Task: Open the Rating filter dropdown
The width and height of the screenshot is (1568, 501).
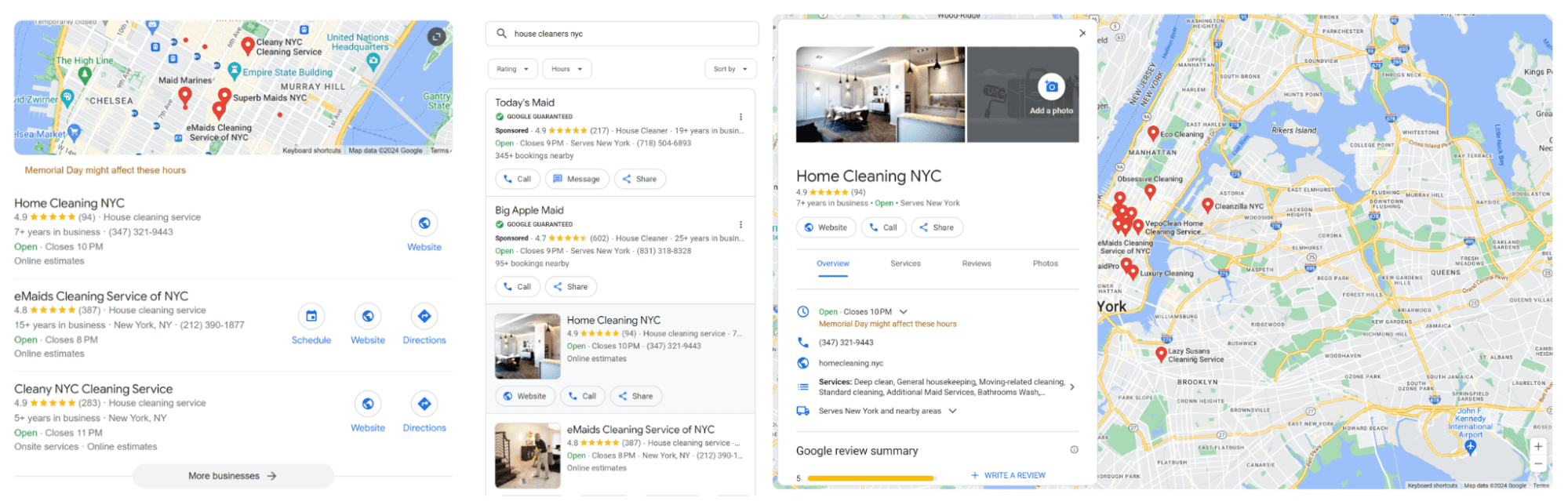Action: pos(513,69)
